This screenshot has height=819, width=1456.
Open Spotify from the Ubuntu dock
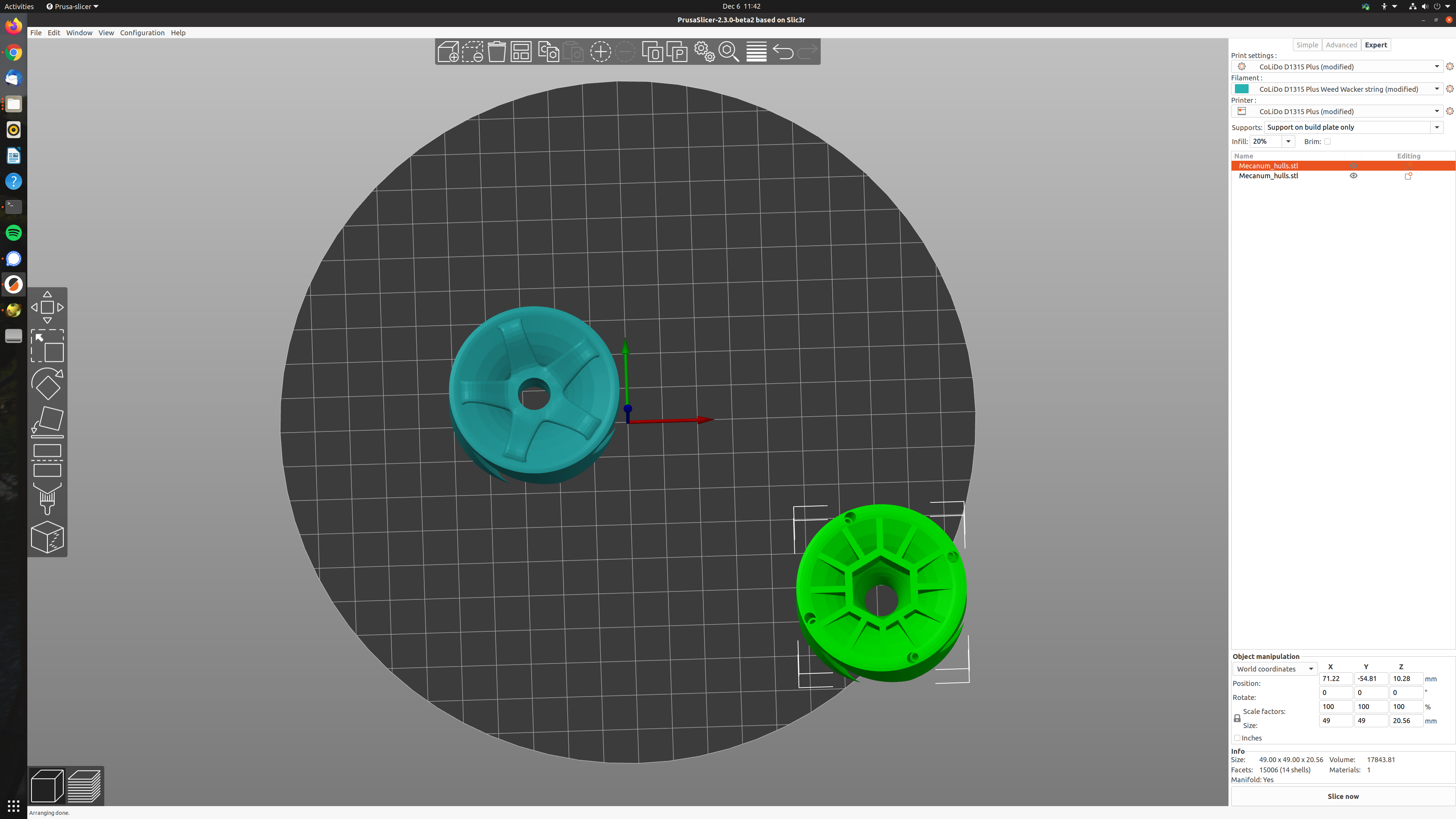click(14, 233)
